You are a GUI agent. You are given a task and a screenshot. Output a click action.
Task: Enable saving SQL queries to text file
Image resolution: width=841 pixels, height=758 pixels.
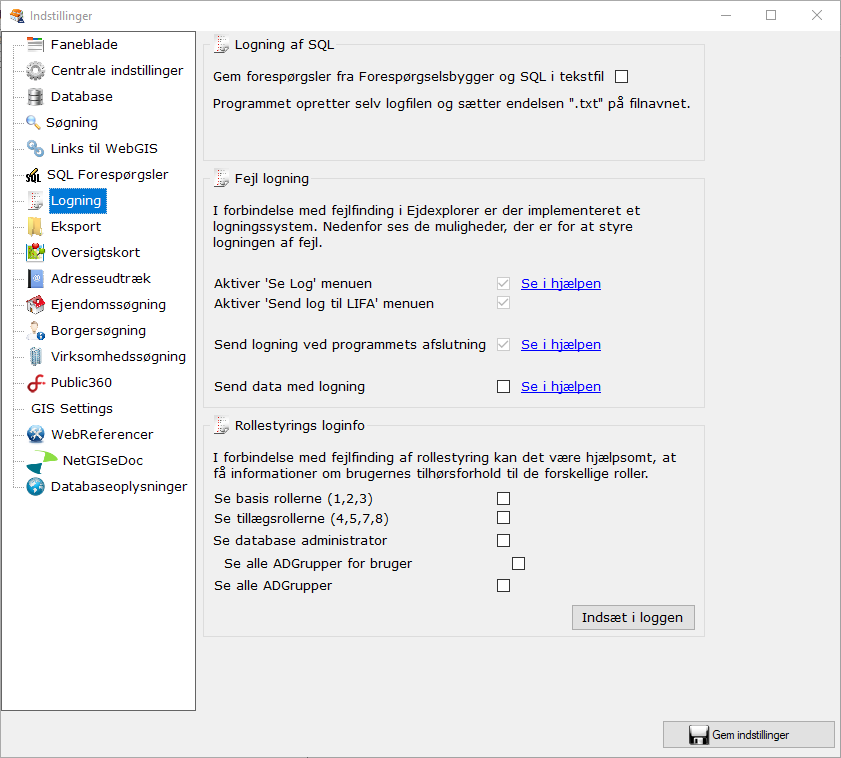[x=621, y=76]
